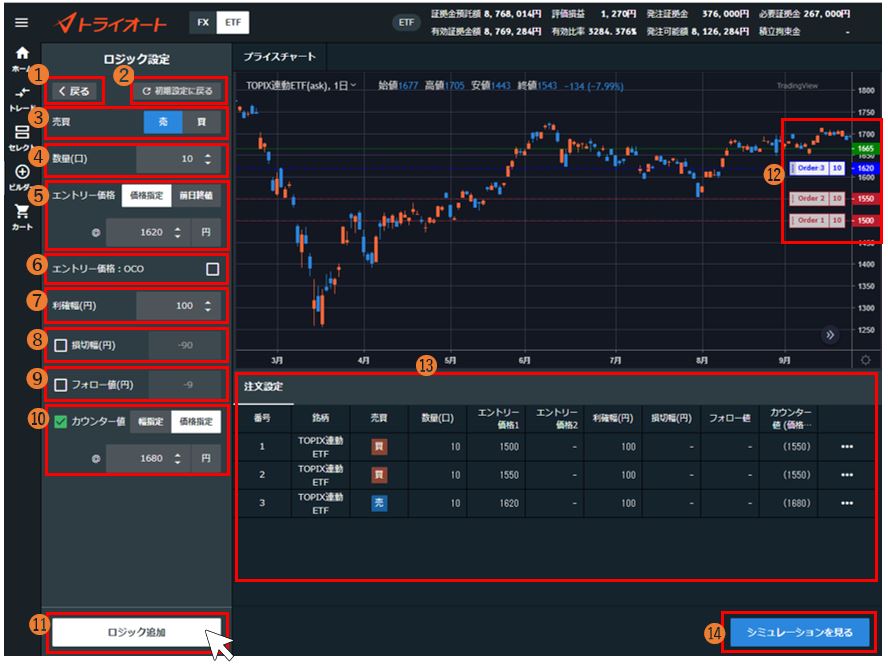Click Order 1 marker on chart
The height and width of the screenshot is (668, 888).
[817, 220]
